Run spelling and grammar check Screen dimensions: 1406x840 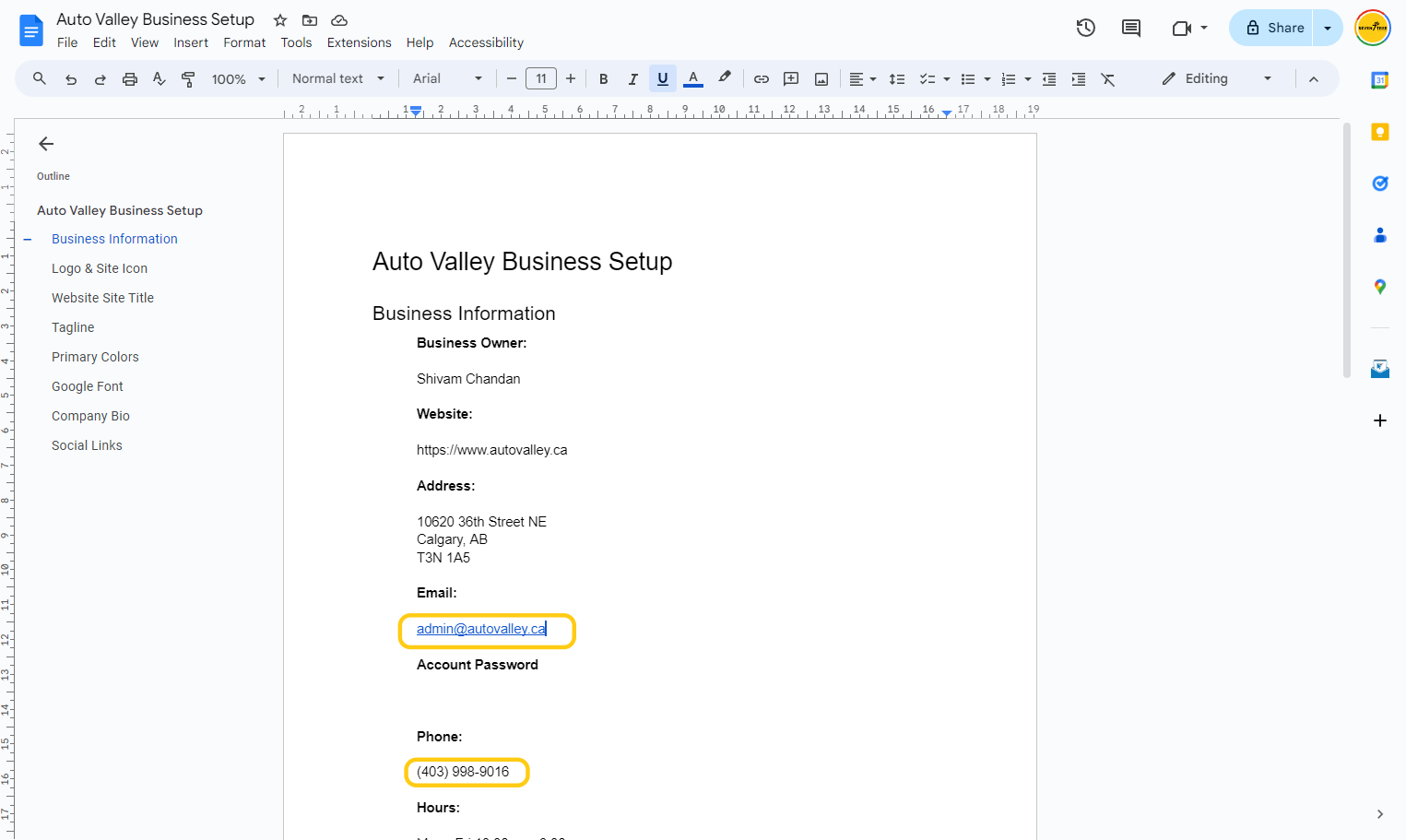pos(160,79)
